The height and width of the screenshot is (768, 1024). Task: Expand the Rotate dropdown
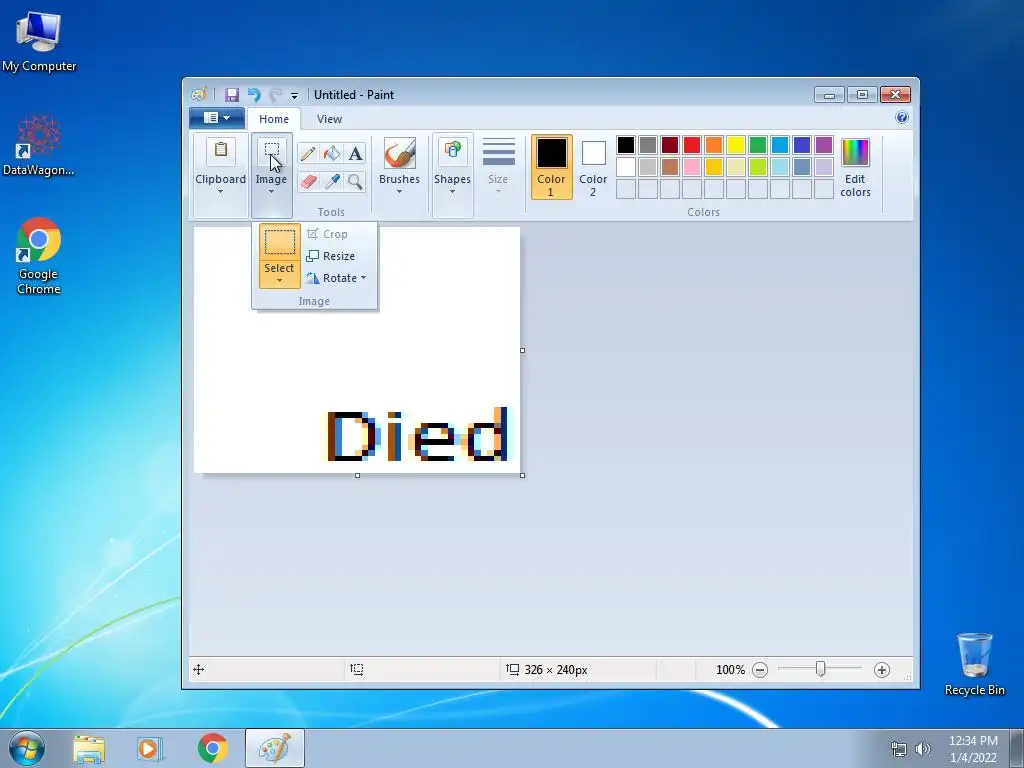coord(364,278)
